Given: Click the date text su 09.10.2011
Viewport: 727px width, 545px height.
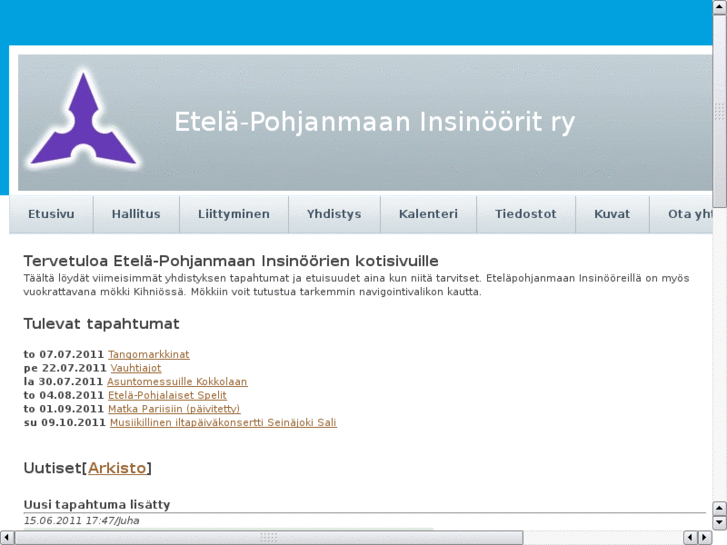Looking at the screenshot, I should [x=64, y=423].
